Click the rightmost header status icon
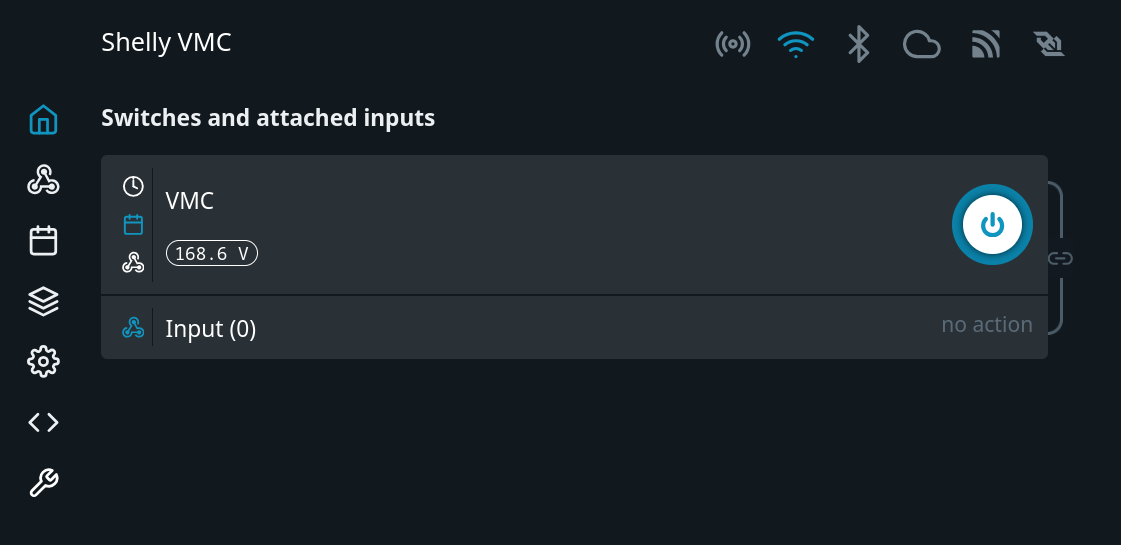Image resolution: width=1121 pixels, height=545 pixels. click(1049, 44)
